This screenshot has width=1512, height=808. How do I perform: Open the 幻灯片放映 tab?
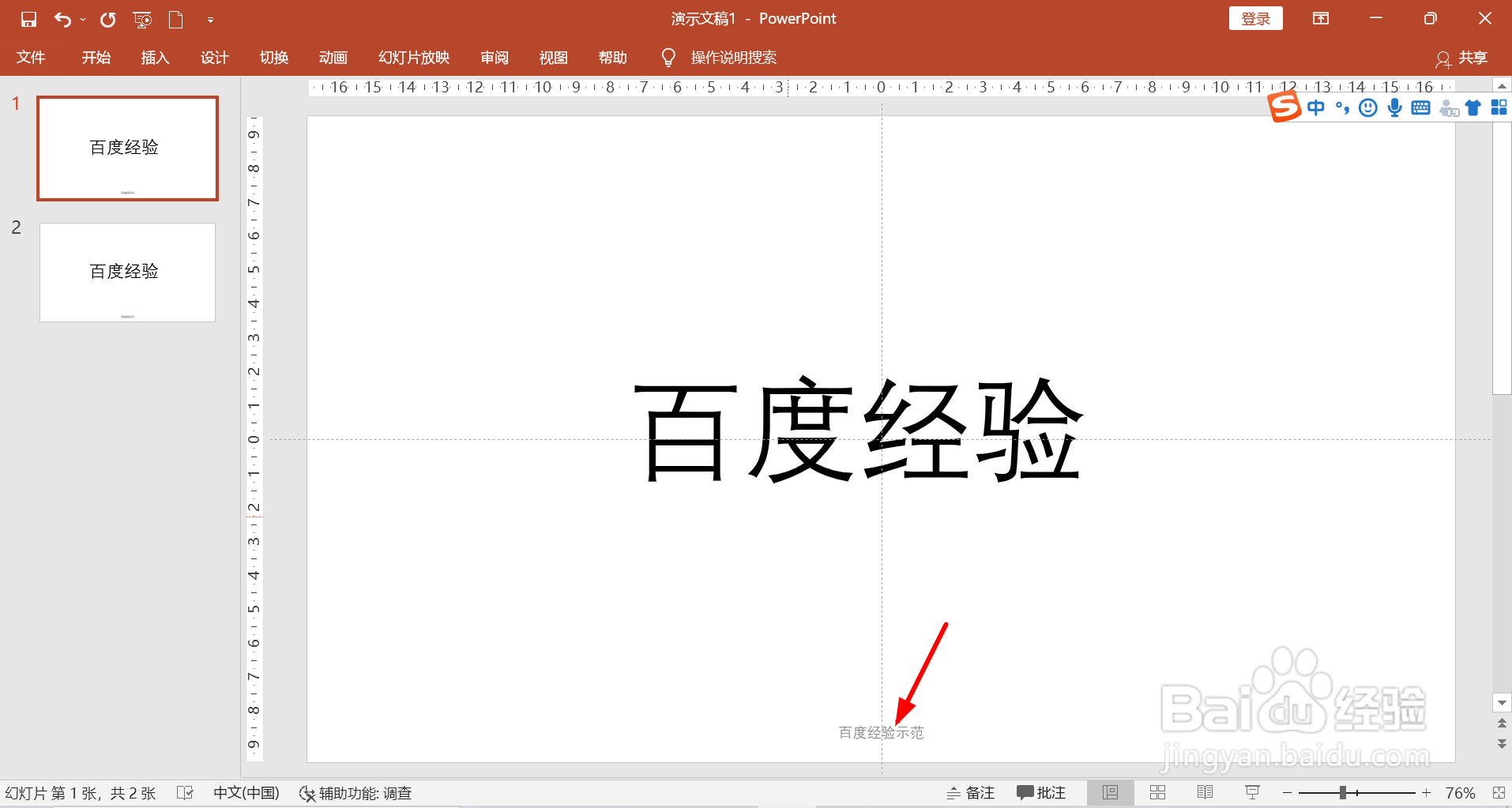pos(413,57)
